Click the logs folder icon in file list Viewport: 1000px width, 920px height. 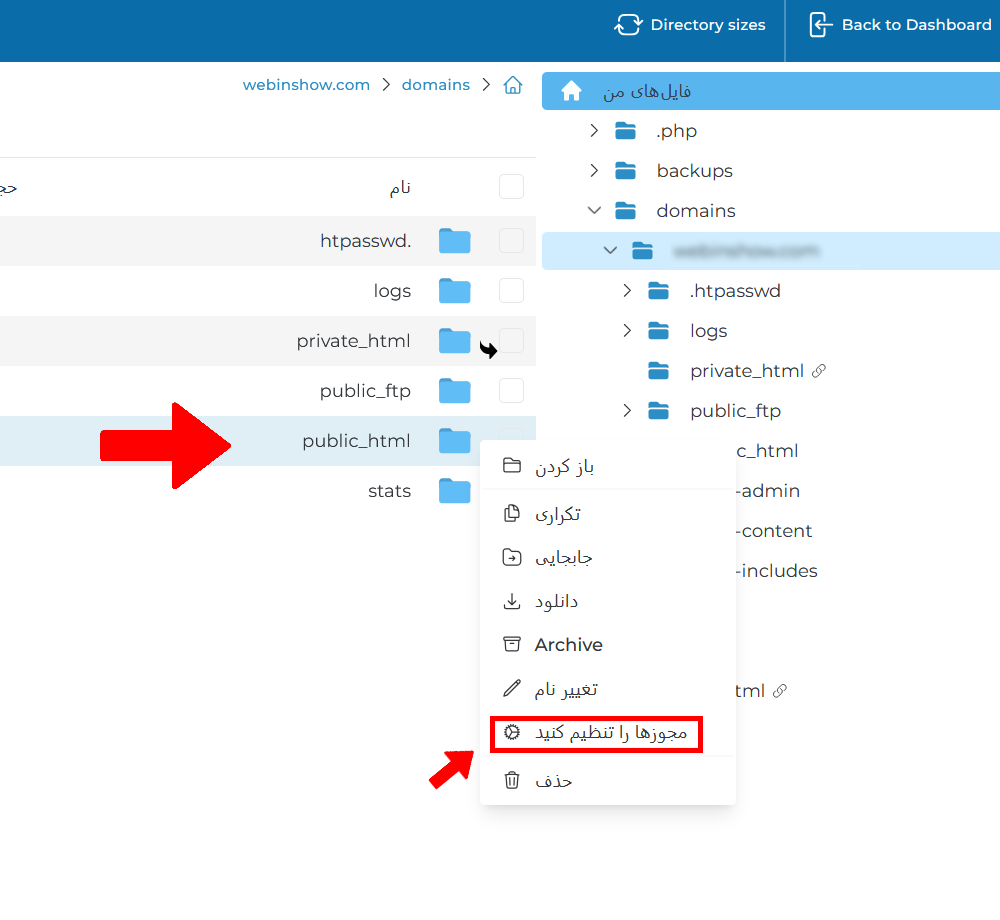454,291
